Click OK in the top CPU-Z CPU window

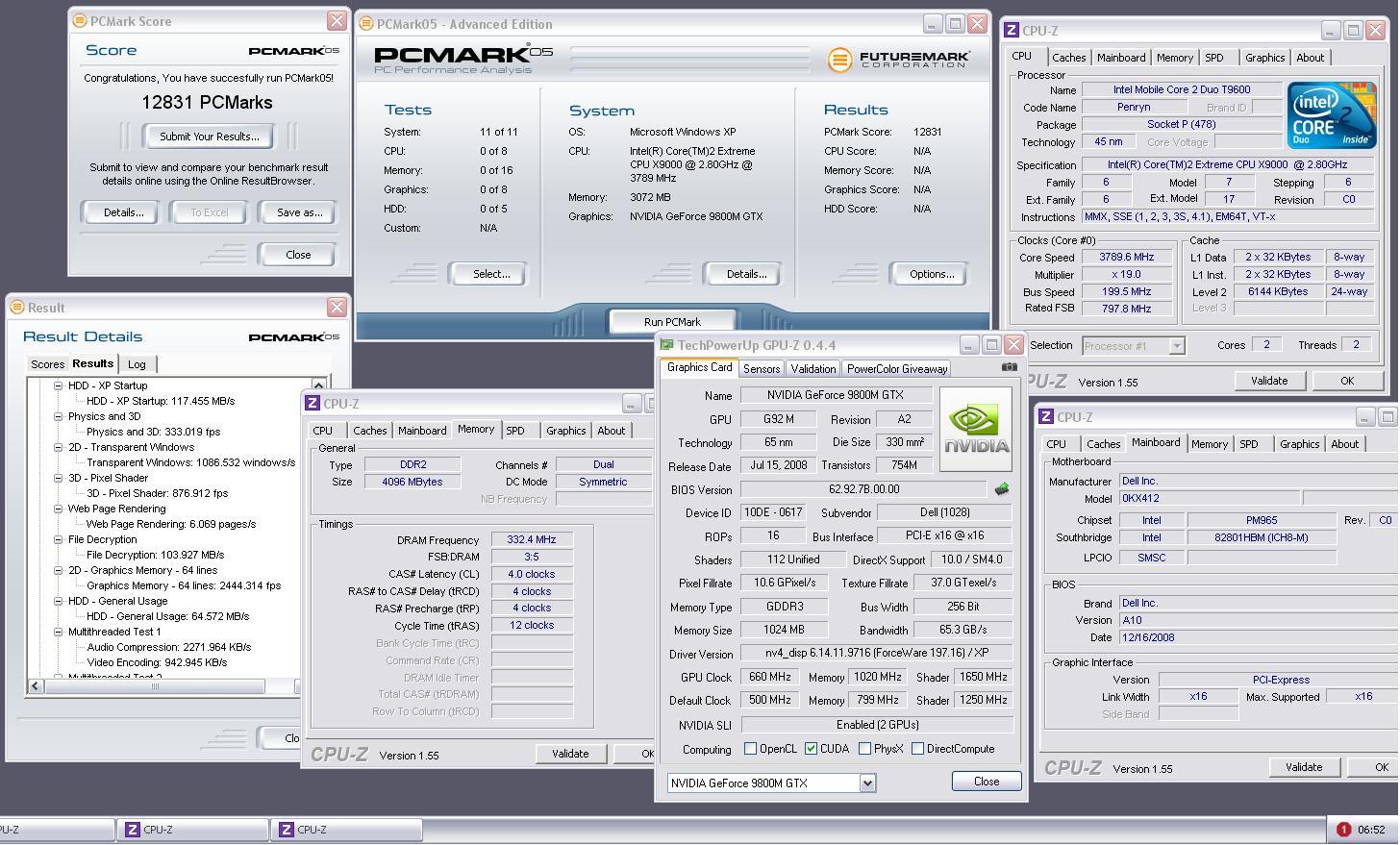pyautogui.click(x=1347, y=381)
